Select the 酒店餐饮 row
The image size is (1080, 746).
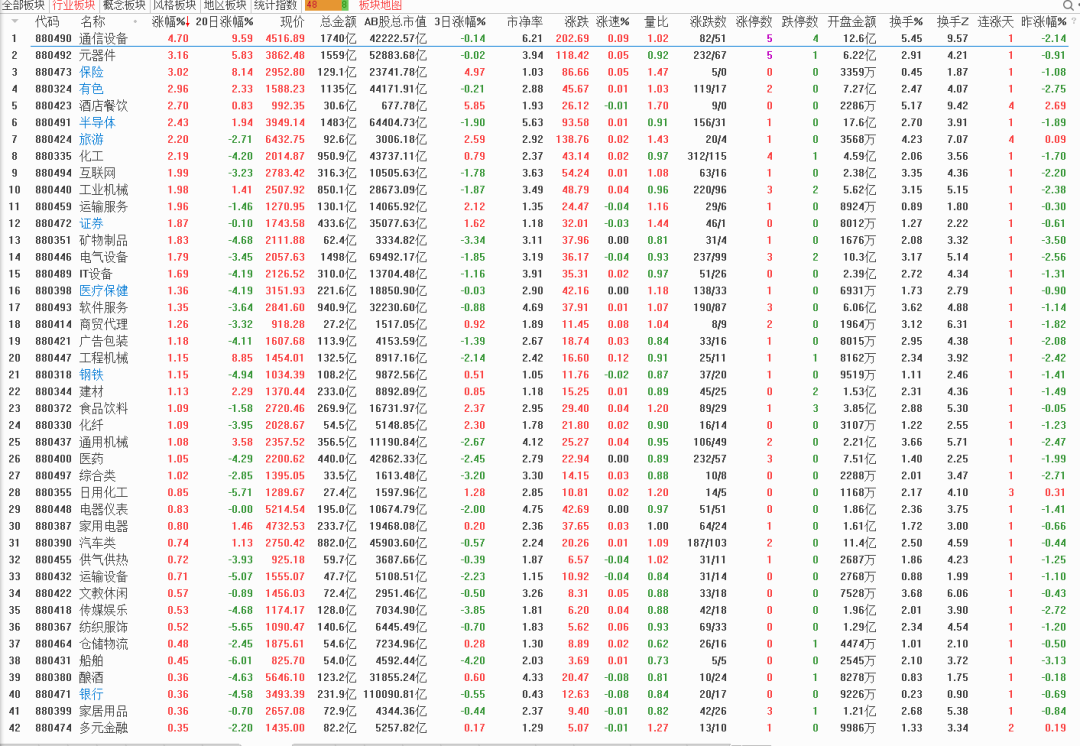point(537,106)
